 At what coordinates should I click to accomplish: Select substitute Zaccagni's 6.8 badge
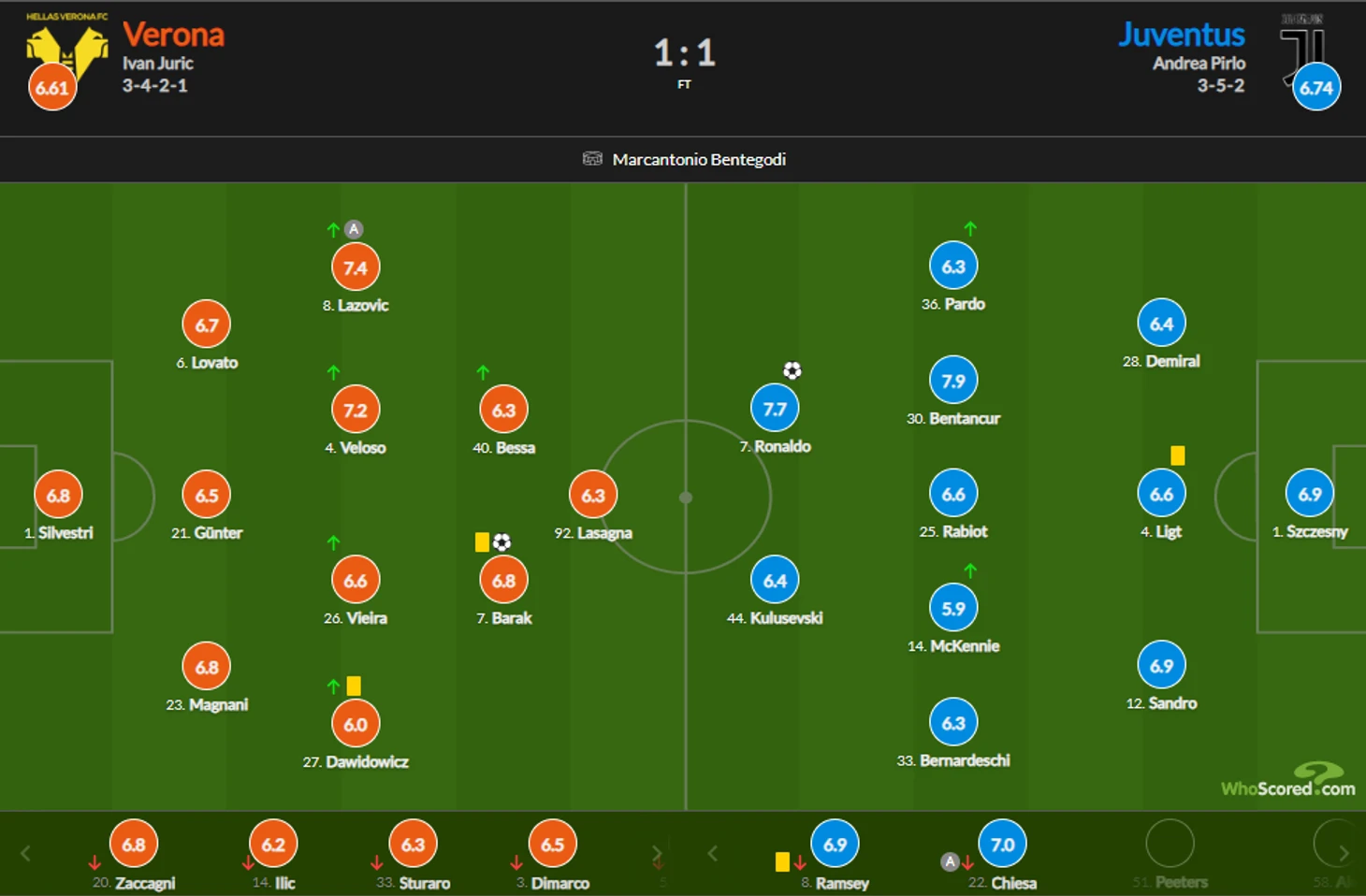click(x=134, y=844)
